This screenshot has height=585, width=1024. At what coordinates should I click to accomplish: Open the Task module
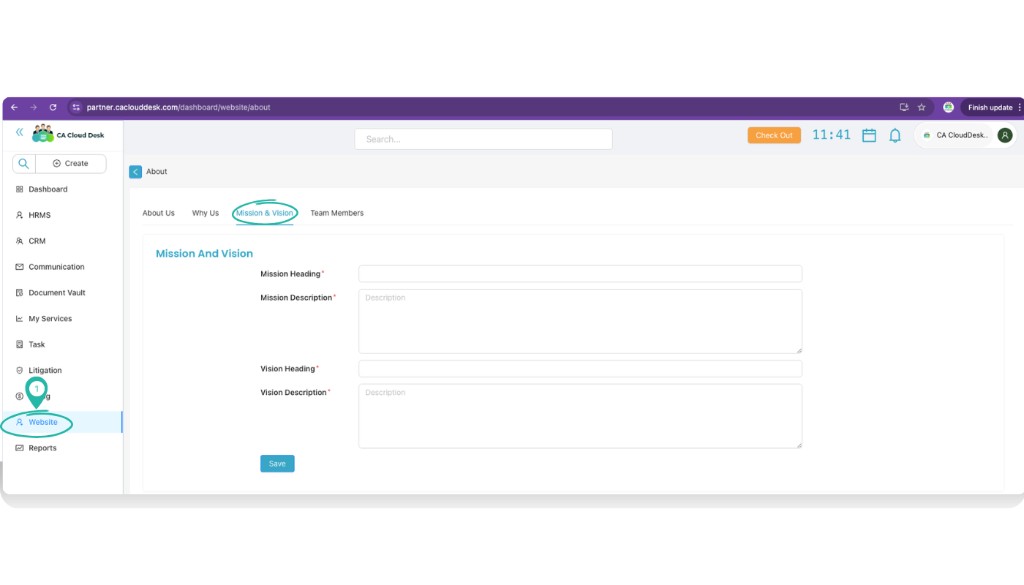(36, 344)
